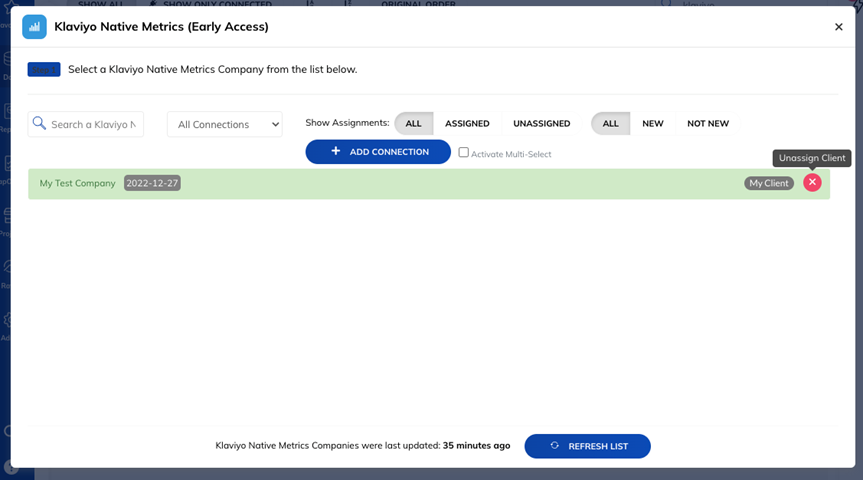This screenshot has width=863, height=480.
Task: Click the blue Step 1 label
Action: pyautogui.click(x=44, y=69)
